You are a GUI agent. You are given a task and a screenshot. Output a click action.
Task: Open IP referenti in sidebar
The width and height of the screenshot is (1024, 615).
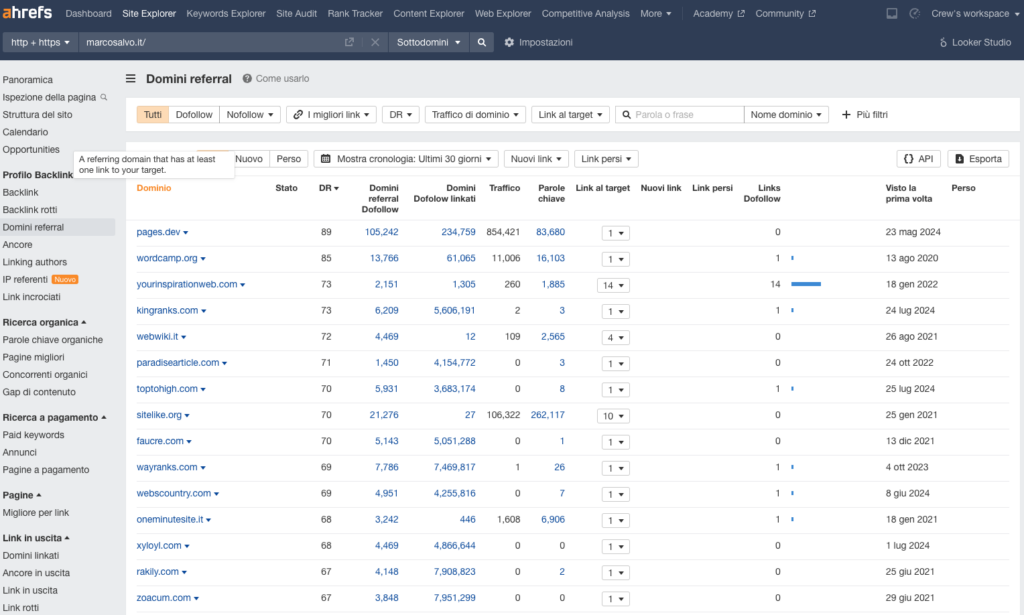(25, 279)
